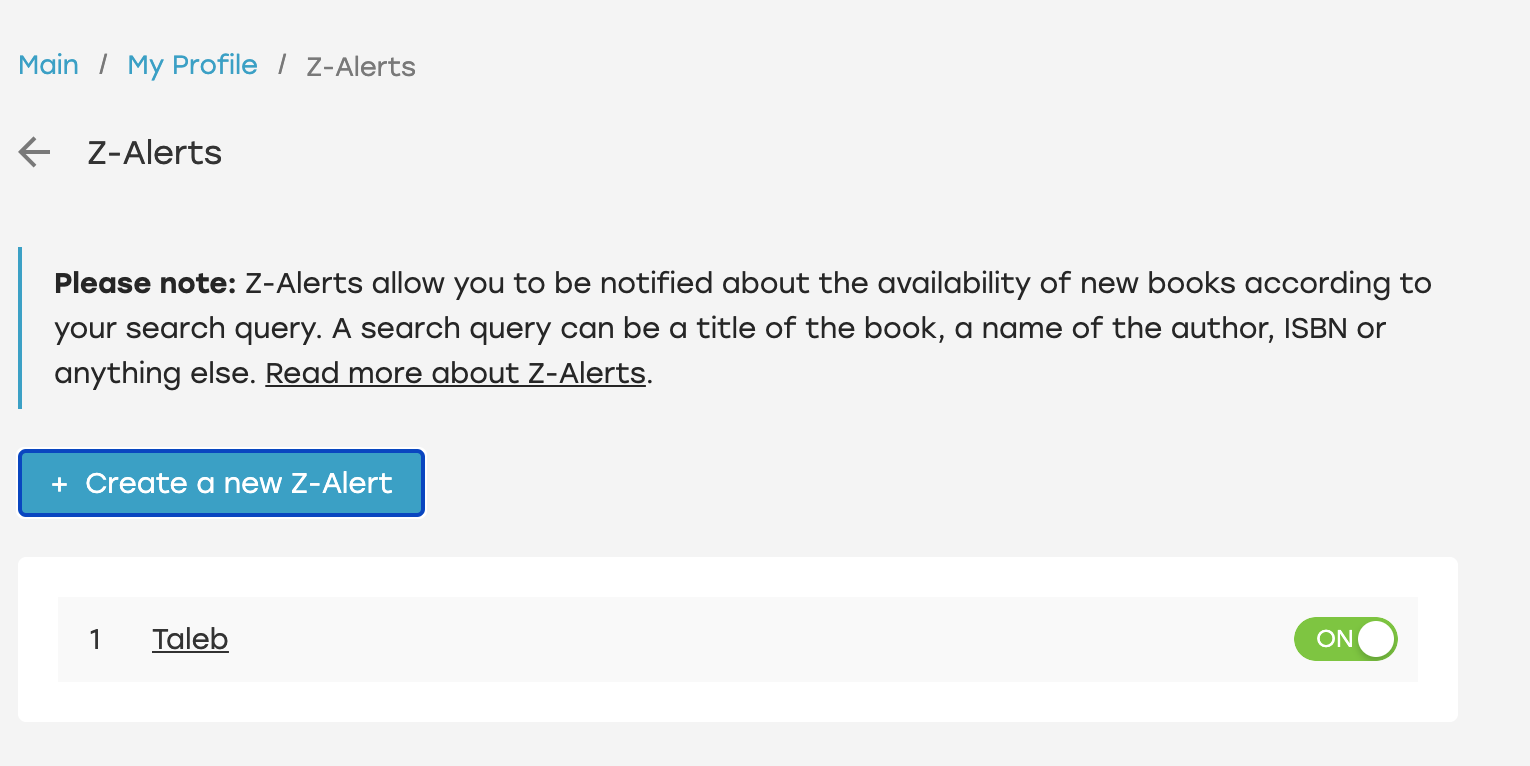Click empty space in the Taleb row

760,639
